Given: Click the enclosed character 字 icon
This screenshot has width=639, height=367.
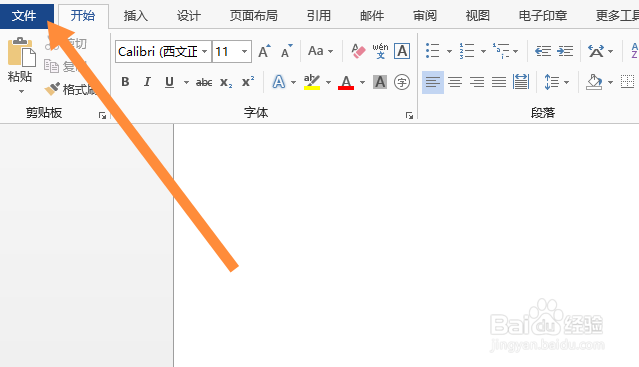Looking at the screenshot, I should pyautogui.click(x=402, y=82).
